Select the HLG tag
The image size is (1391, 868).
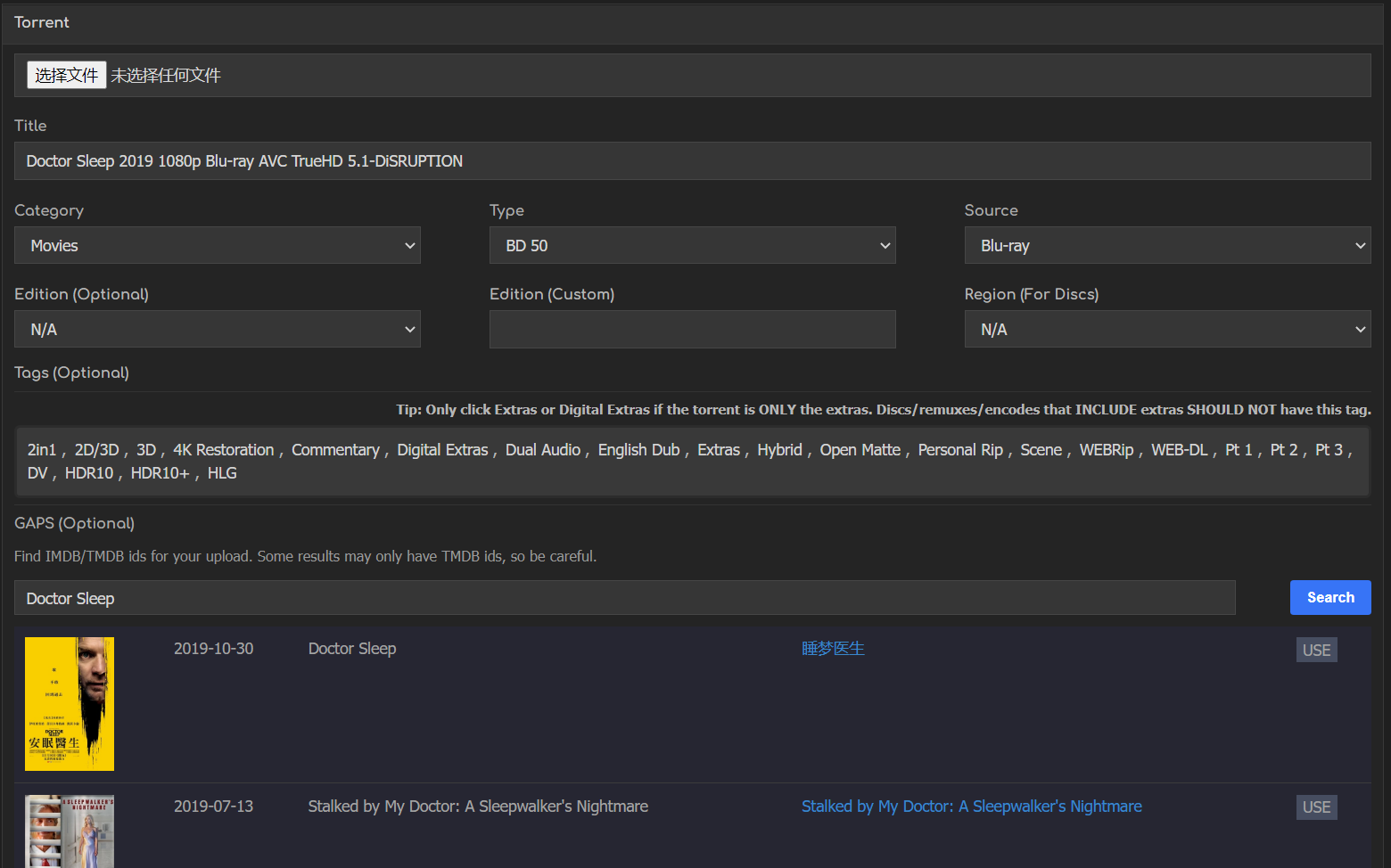tap(222, 473)
